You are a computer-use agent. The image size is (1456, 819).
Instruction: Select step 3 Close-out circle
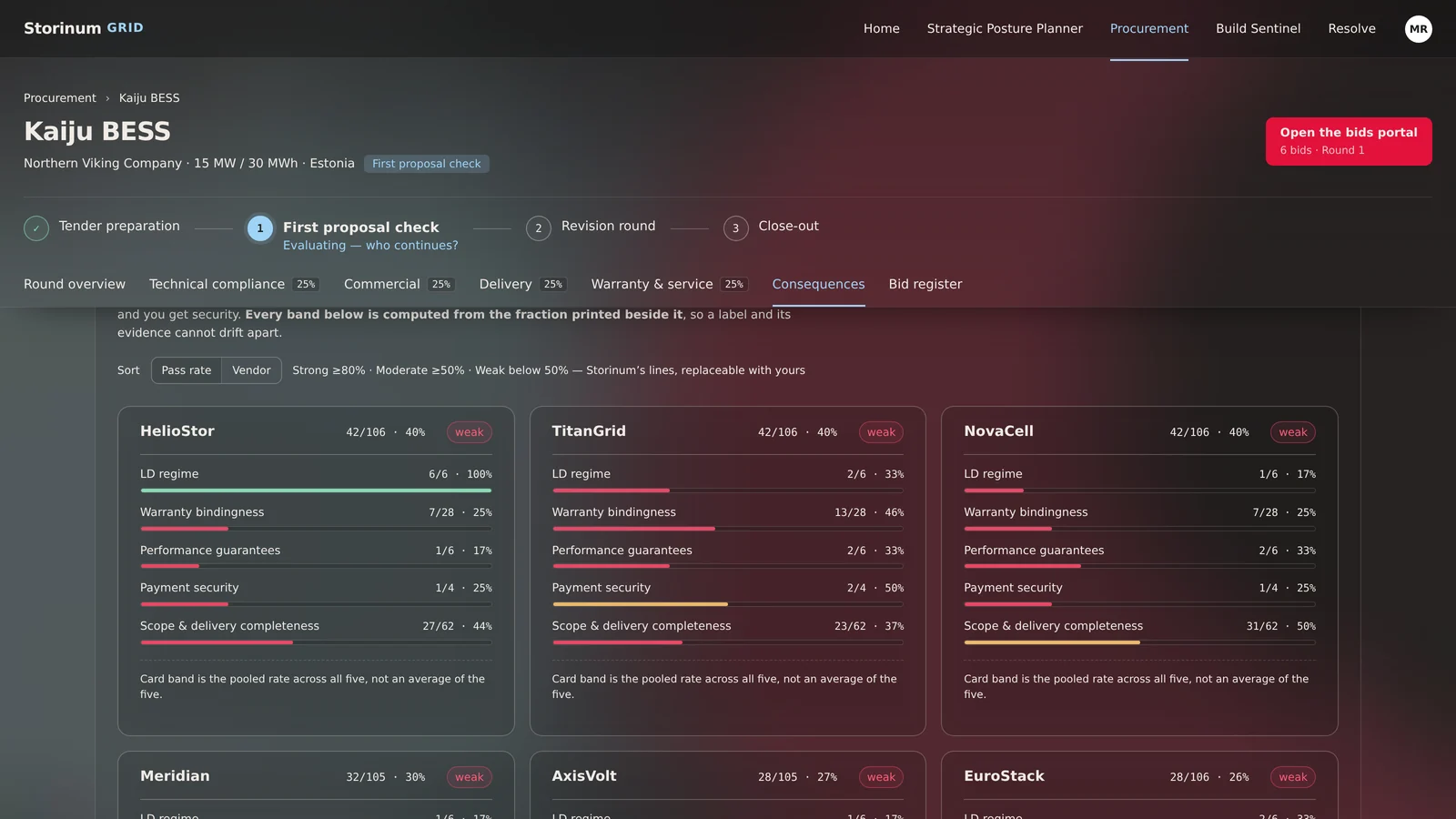[x=736, y=228]
